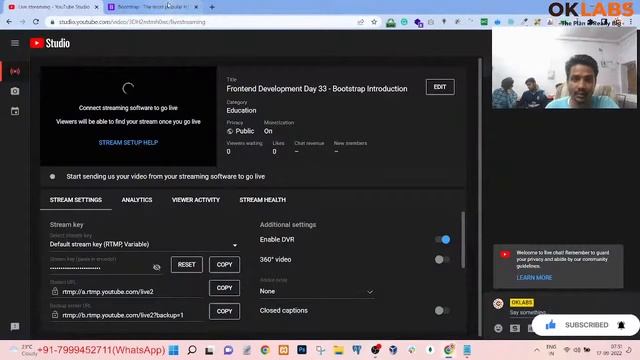This screenshot has height=360, width=640.
Task: Toggle the Closed captions switch
Action: click(442, 311)
